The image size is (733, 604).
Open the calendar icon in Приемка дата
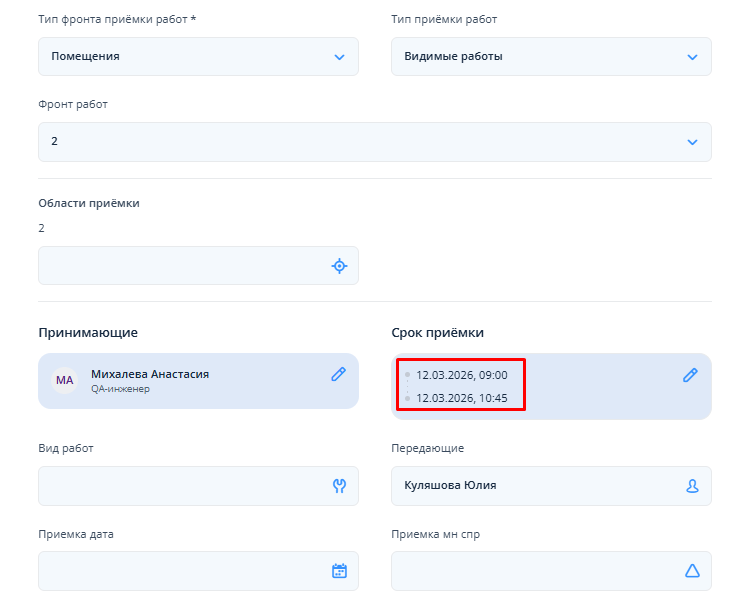pyautogui.click(x=339, y=571)
